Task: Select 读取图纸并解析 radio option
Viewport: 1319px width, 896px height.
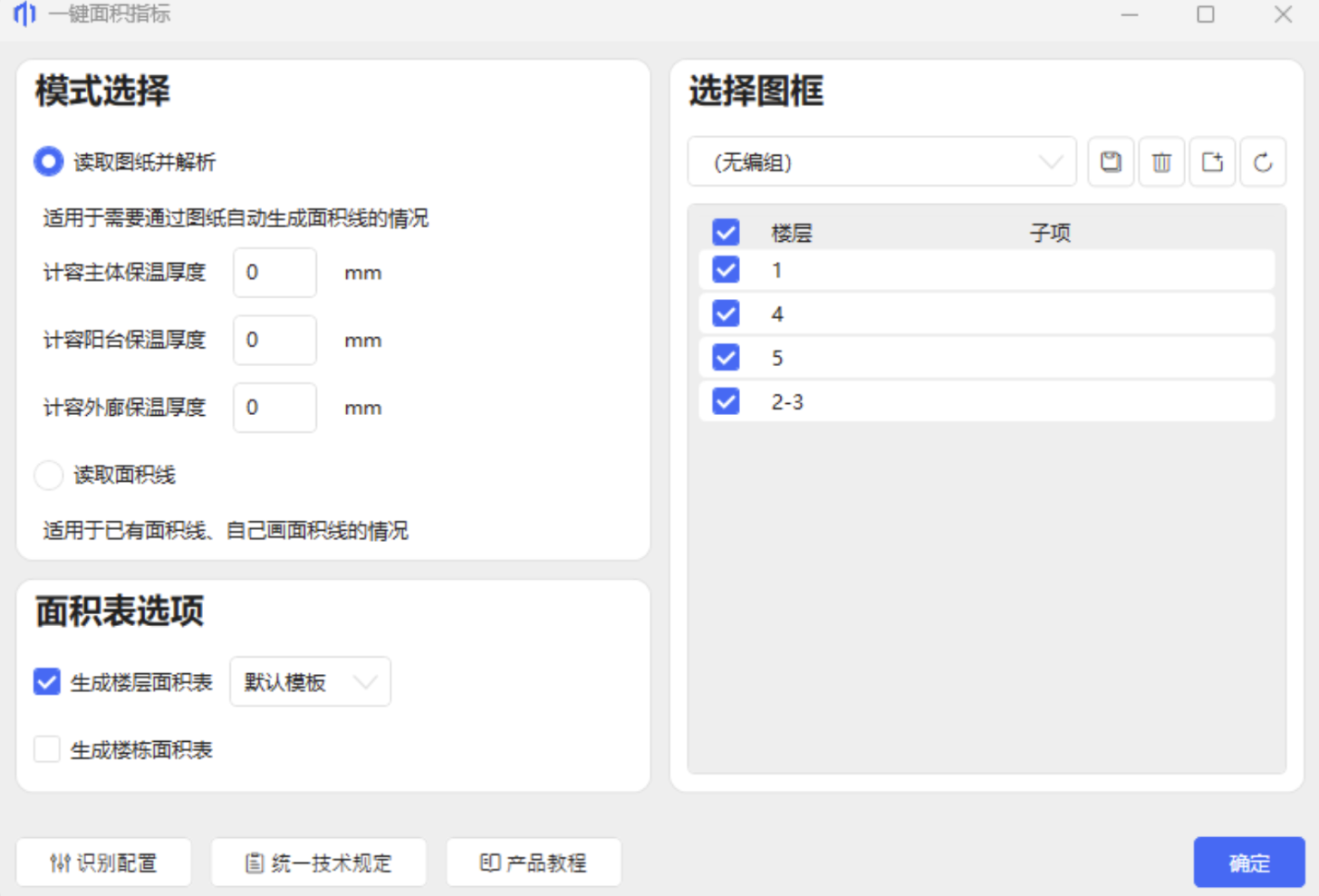Action: [x=49, y=161]
